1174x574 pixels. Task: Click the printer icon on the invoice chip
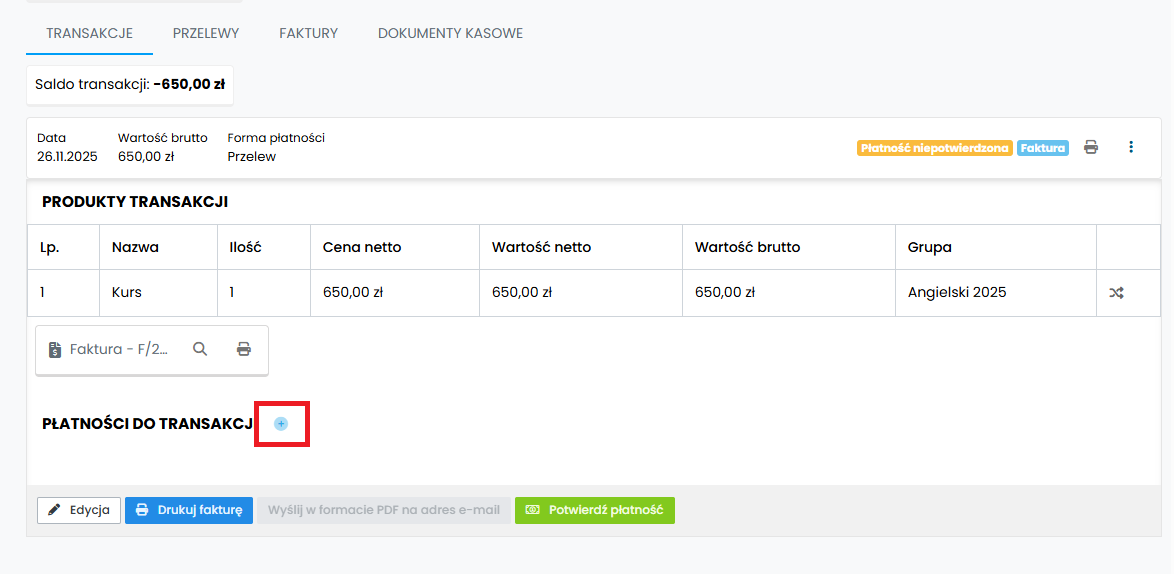(244, 349)
